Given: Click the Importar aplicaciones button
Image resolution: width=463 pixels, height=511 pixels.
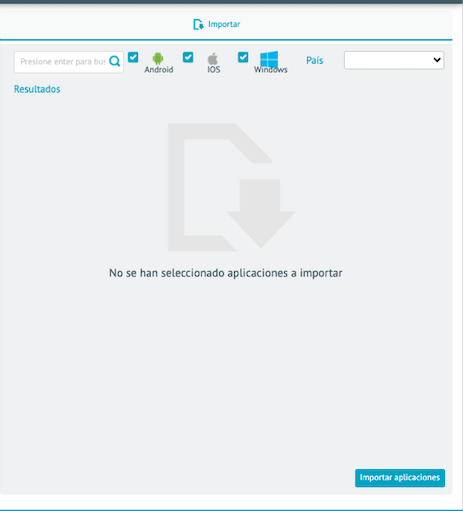Looking at the screenshot, I should pos(400,478).
